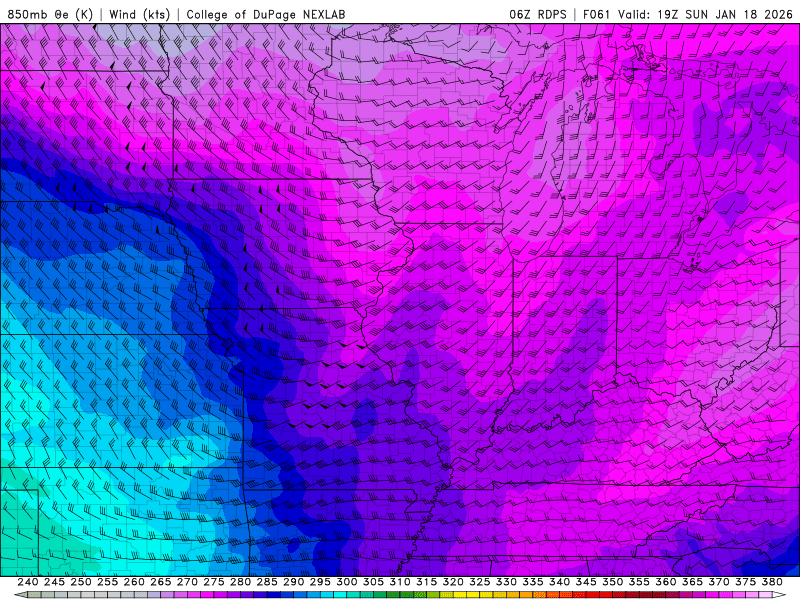Select the "College of DuPage NEXLAB" text
Screen dimensions: 800x600
[x=265, y=14]
